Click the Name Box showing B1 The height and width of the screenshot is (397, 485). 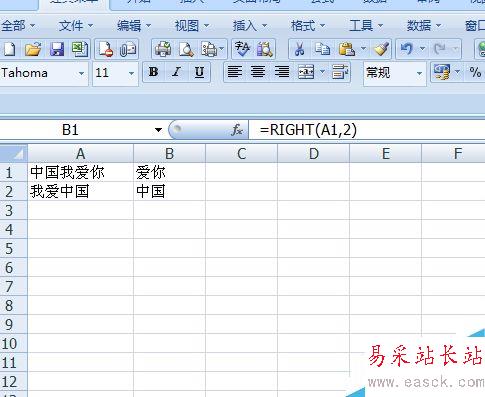tap(77, 130)
